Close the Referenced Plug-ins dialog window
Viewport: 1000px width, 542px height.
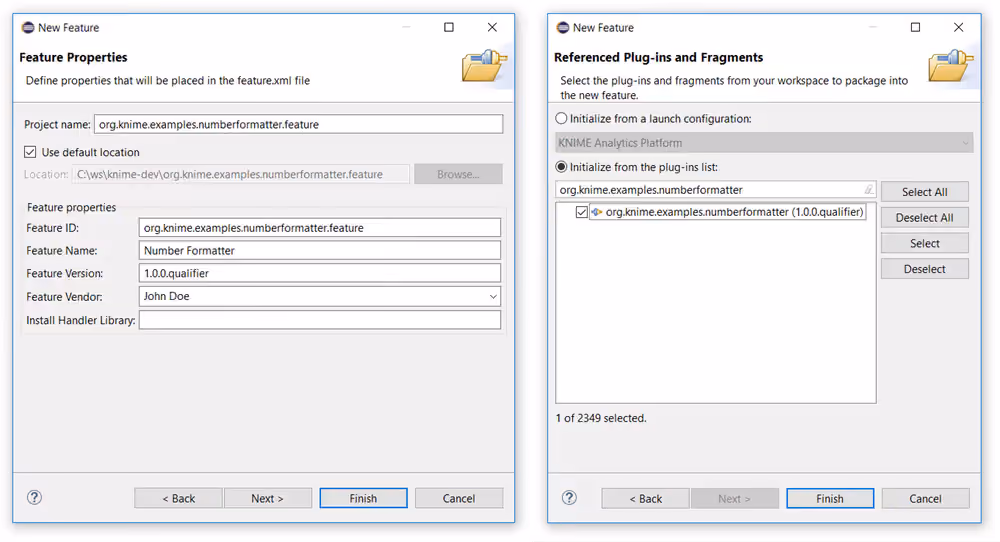(x=959, y=27)
